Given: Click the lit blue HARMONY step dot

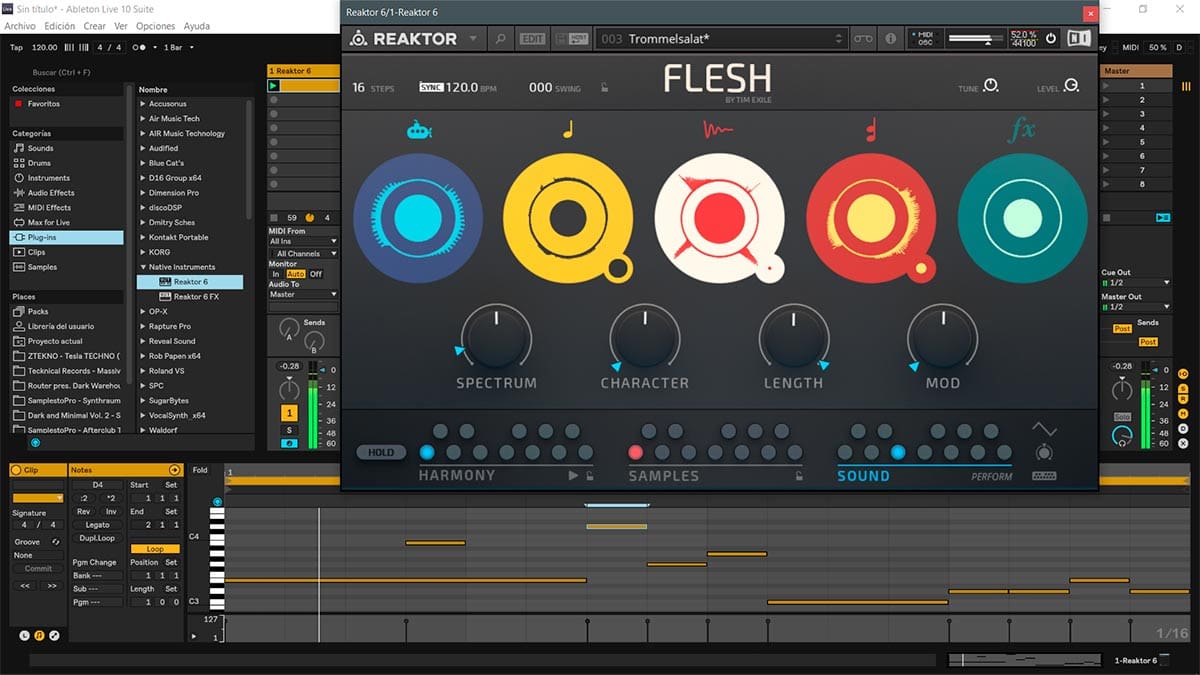Looking at the screenshot, I should click(427, 452).
